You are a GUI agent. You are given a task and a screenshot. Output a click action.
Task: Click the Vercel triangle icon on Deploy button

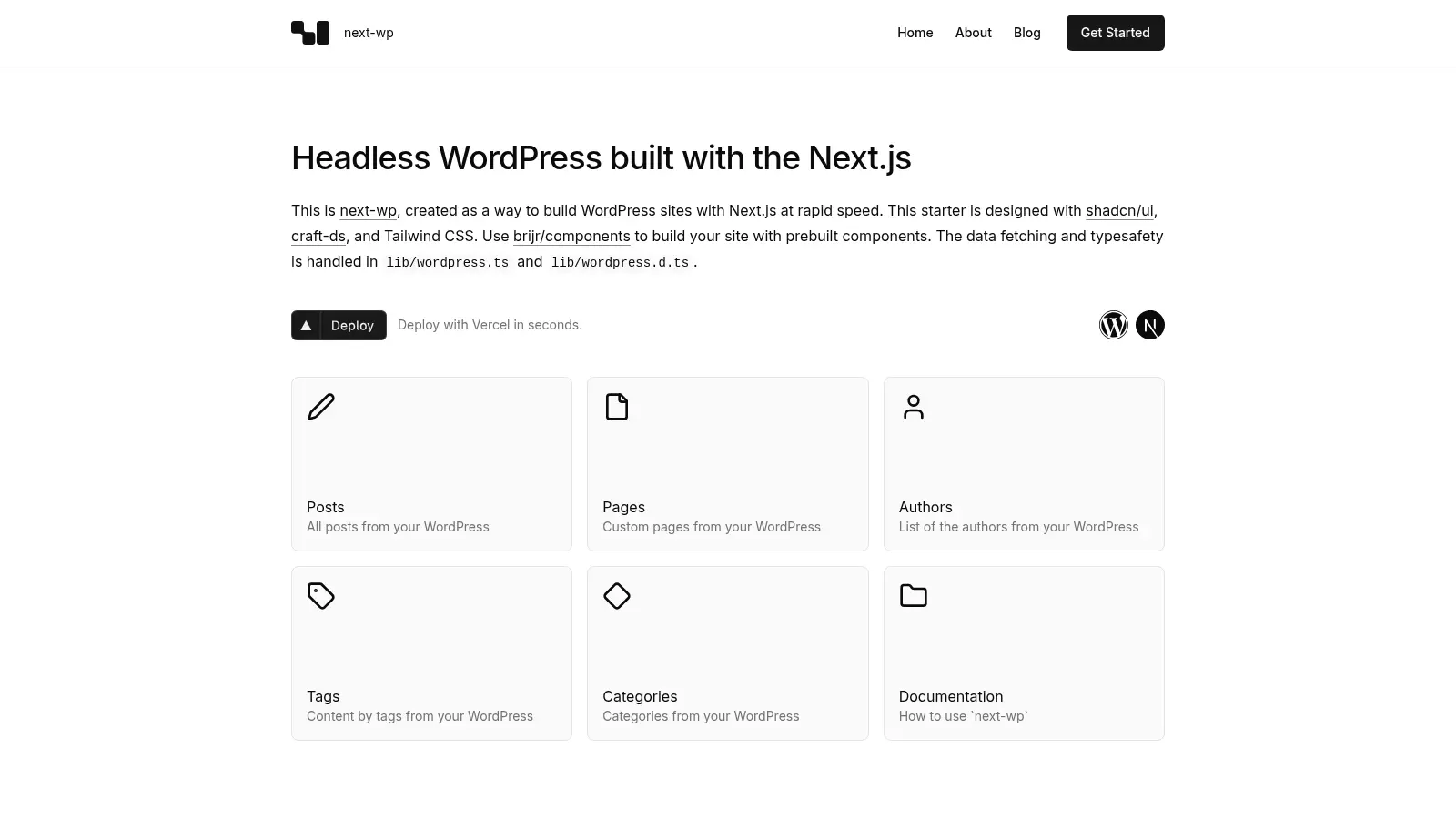[306, 325]
